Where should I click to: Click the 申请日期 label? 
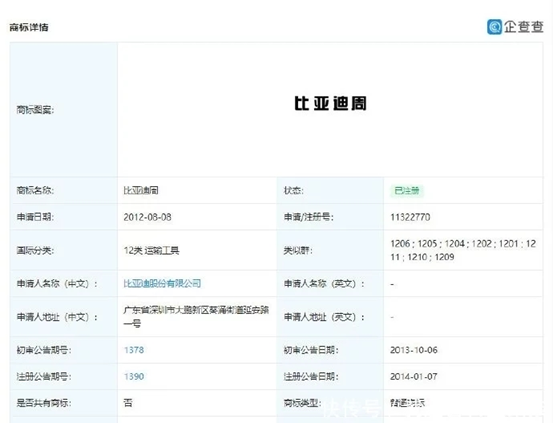(x=35, y=217)
